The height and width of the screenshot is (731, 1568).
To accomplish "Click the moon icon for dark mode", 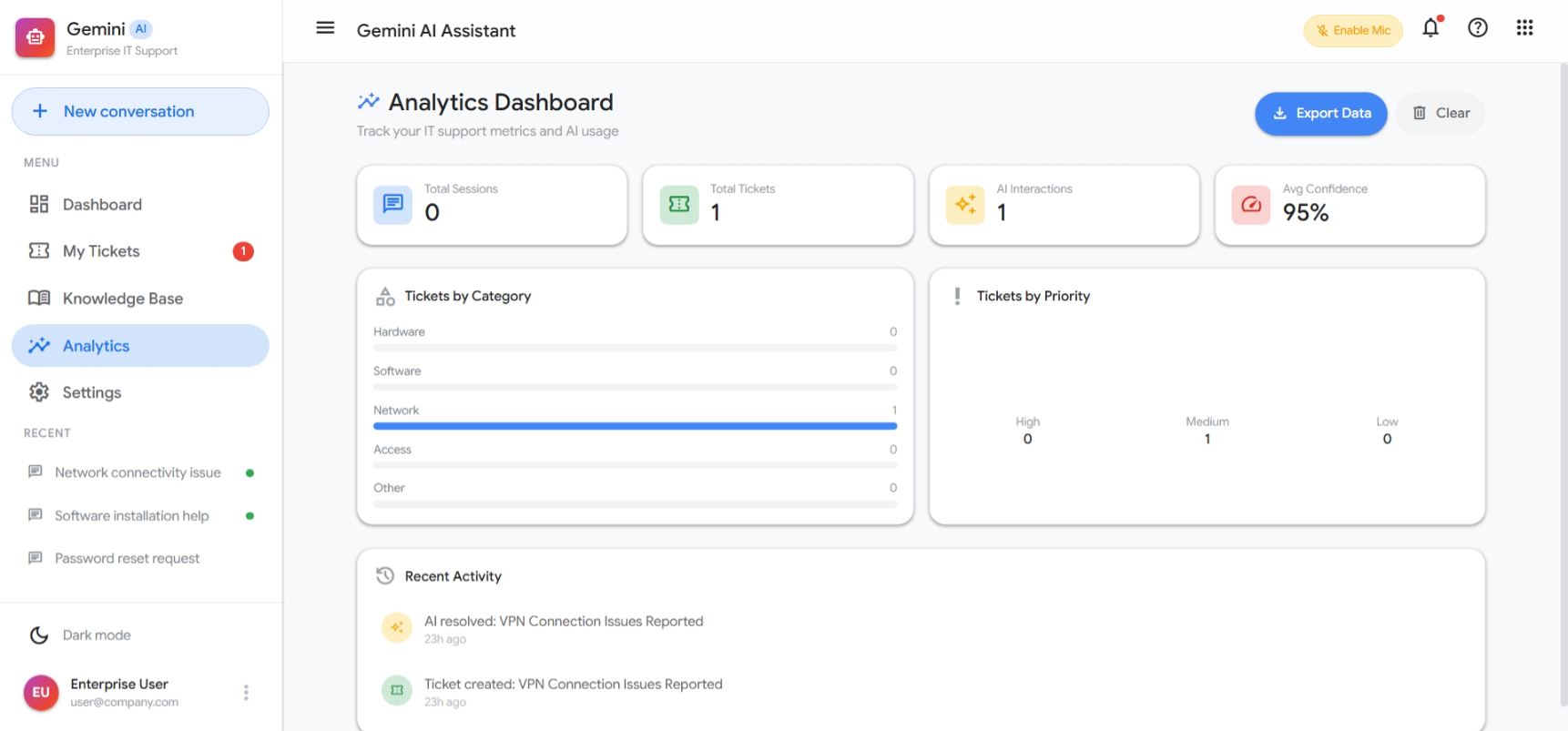I will coord(39,635).
